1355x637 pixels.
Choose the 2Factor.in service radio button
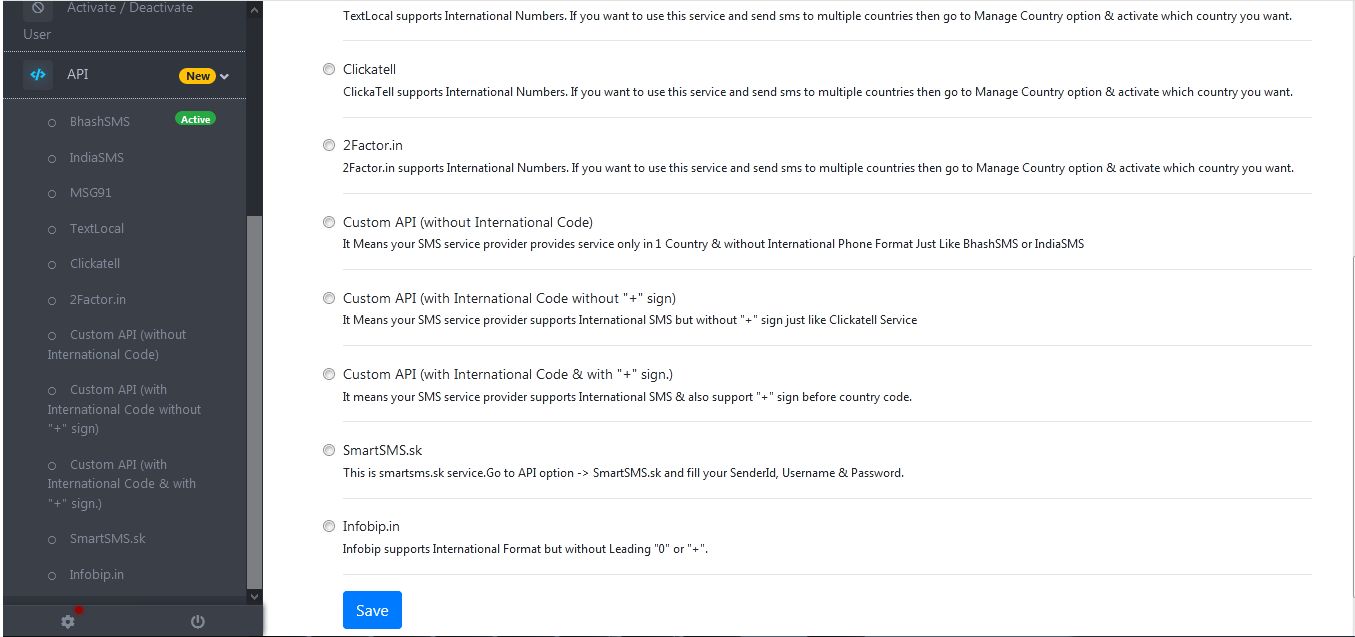coord(329,144)
